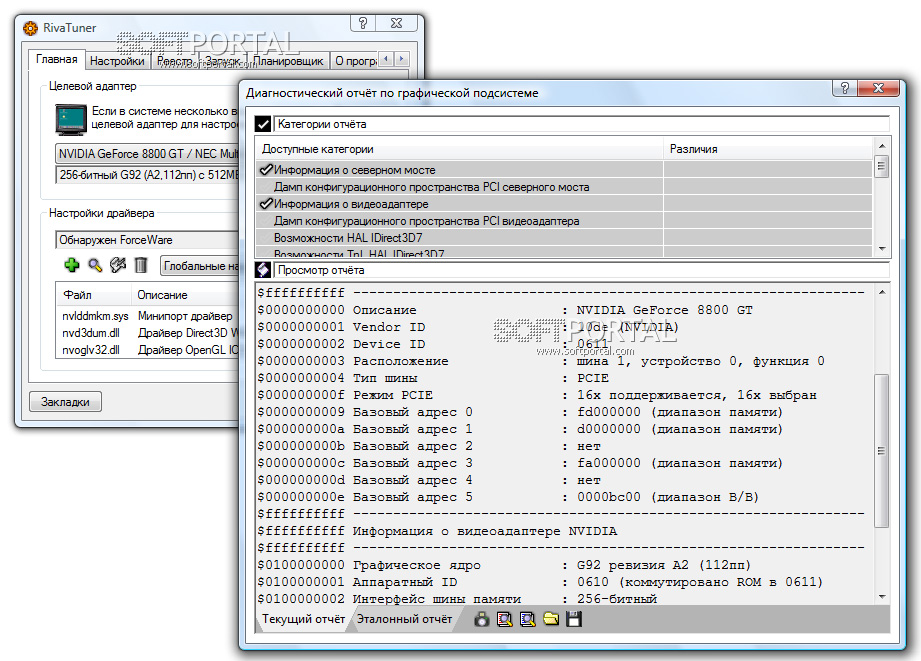The height and width of the screenshot is (661, 921).
Task: Click the Расположение line in report
Action: (541, 361)
